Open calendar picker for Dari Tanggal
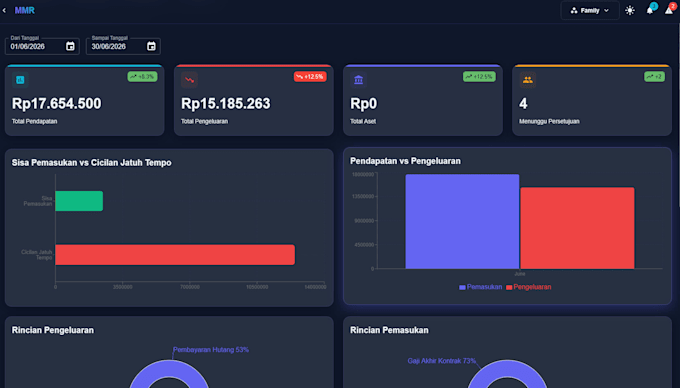 [70, 46]
